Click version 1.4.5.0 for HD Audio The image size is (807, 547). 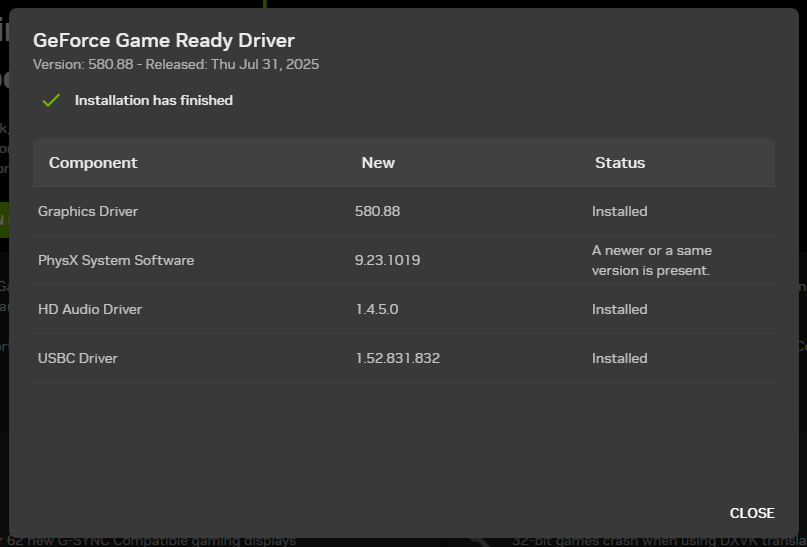(x=377, y=309)
